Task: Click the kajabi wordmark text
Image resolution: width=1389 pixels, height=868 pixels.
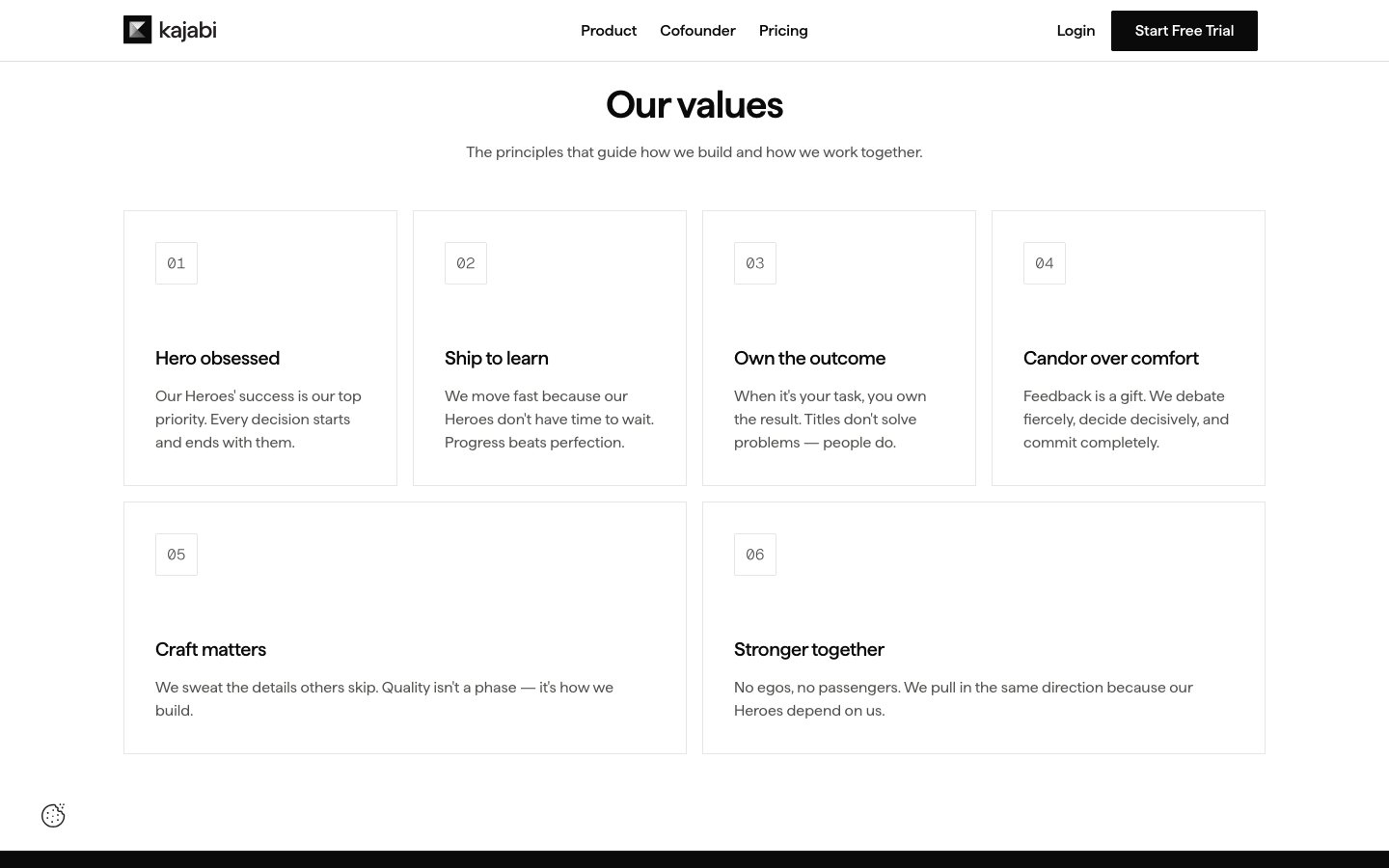Action: [187, 30]
